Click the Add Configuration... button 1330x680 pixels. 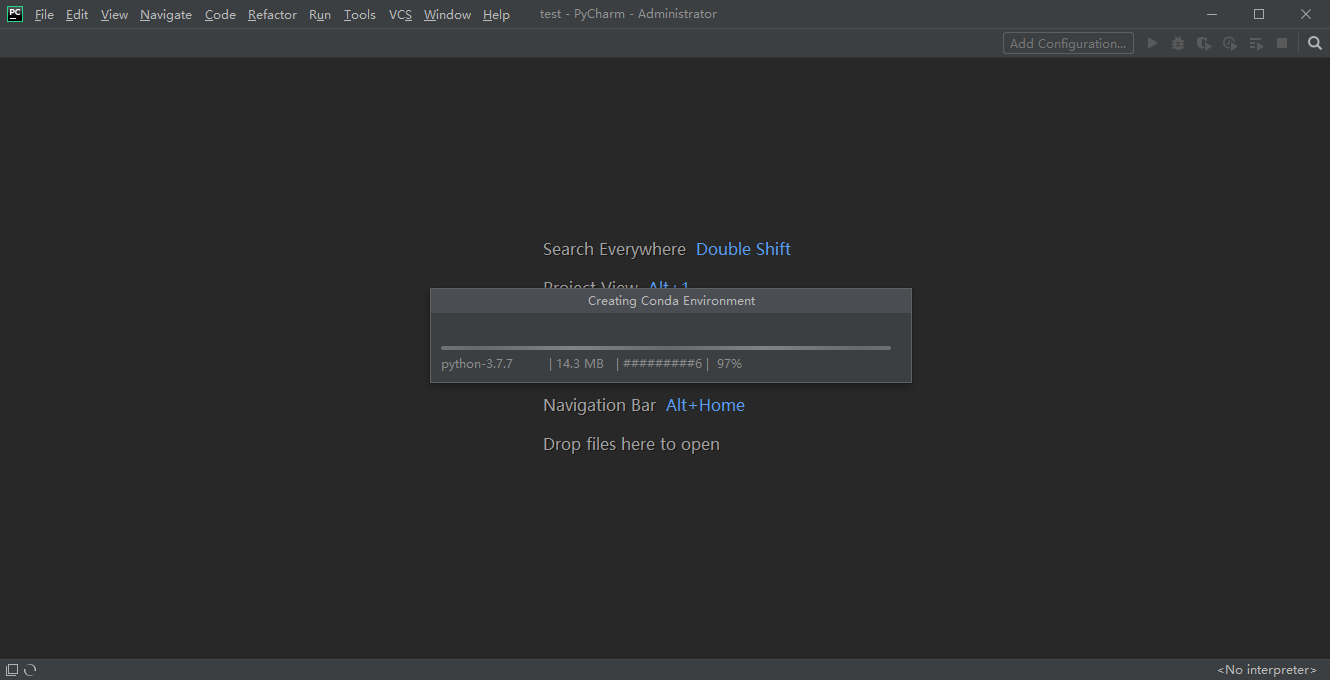coord(1068,43)
